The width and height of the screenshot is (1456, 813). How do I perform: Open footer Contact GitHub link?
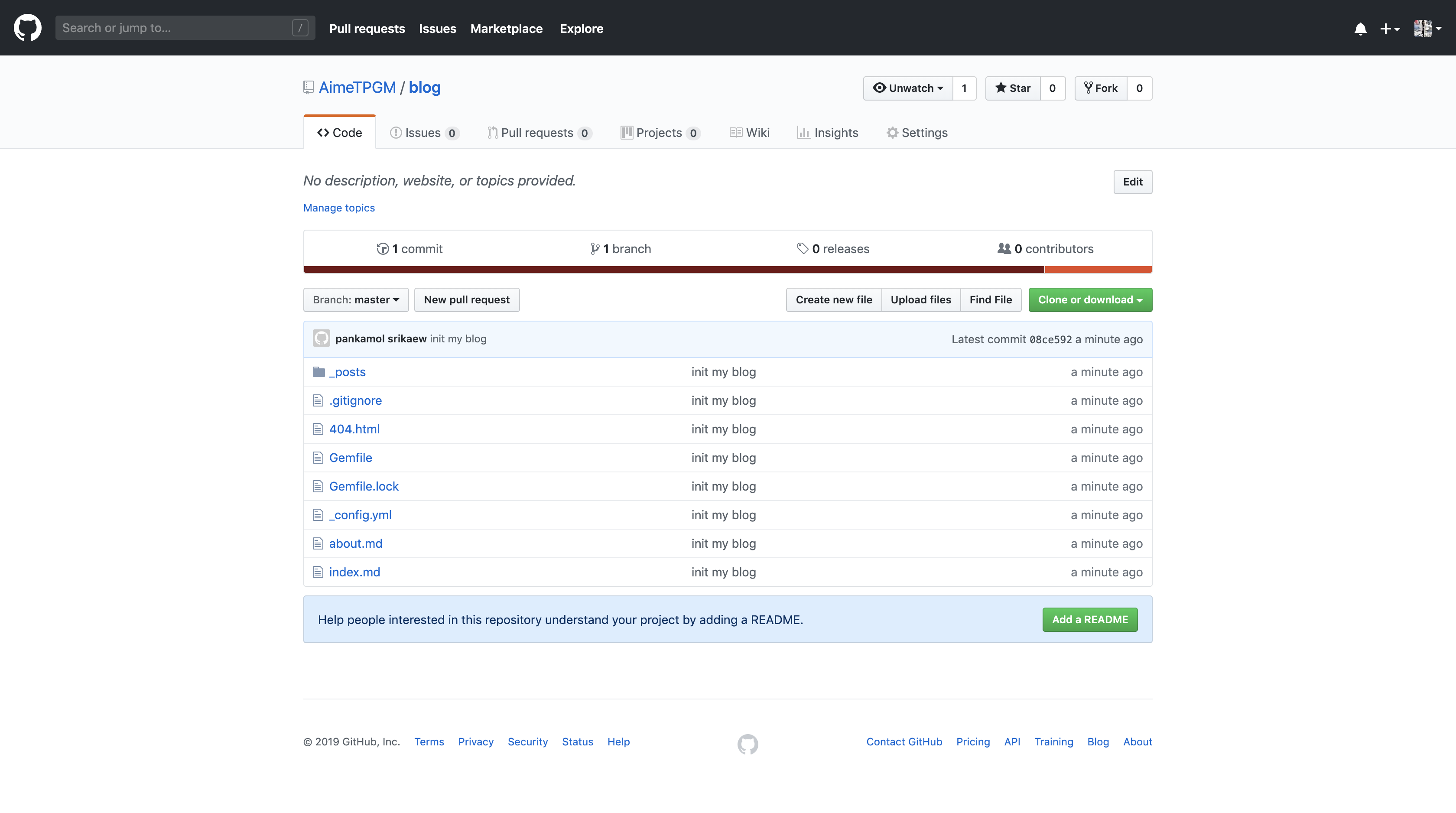coord(904,742)
